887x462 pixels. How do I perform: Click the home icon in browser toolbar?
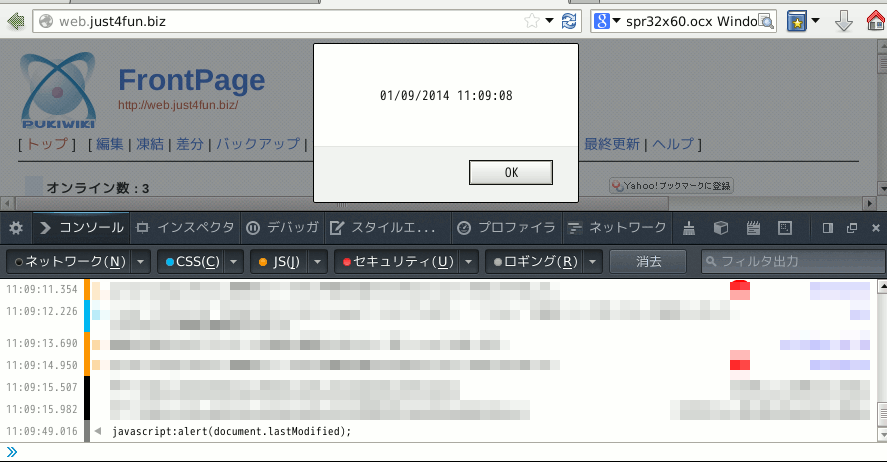874,21
